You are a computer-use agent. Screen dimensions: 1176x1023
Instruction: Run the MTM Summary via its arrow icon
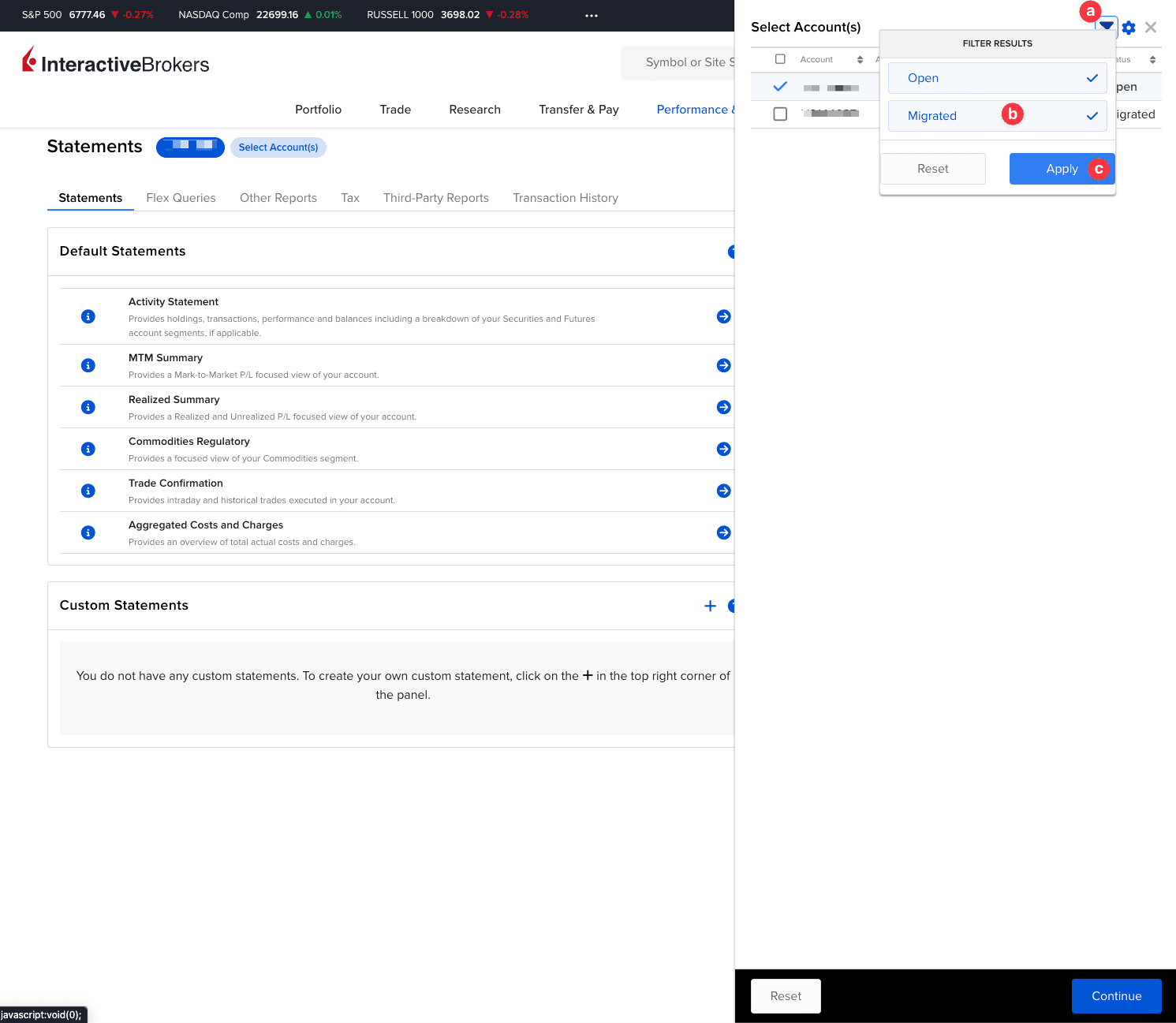coord(723,364)
